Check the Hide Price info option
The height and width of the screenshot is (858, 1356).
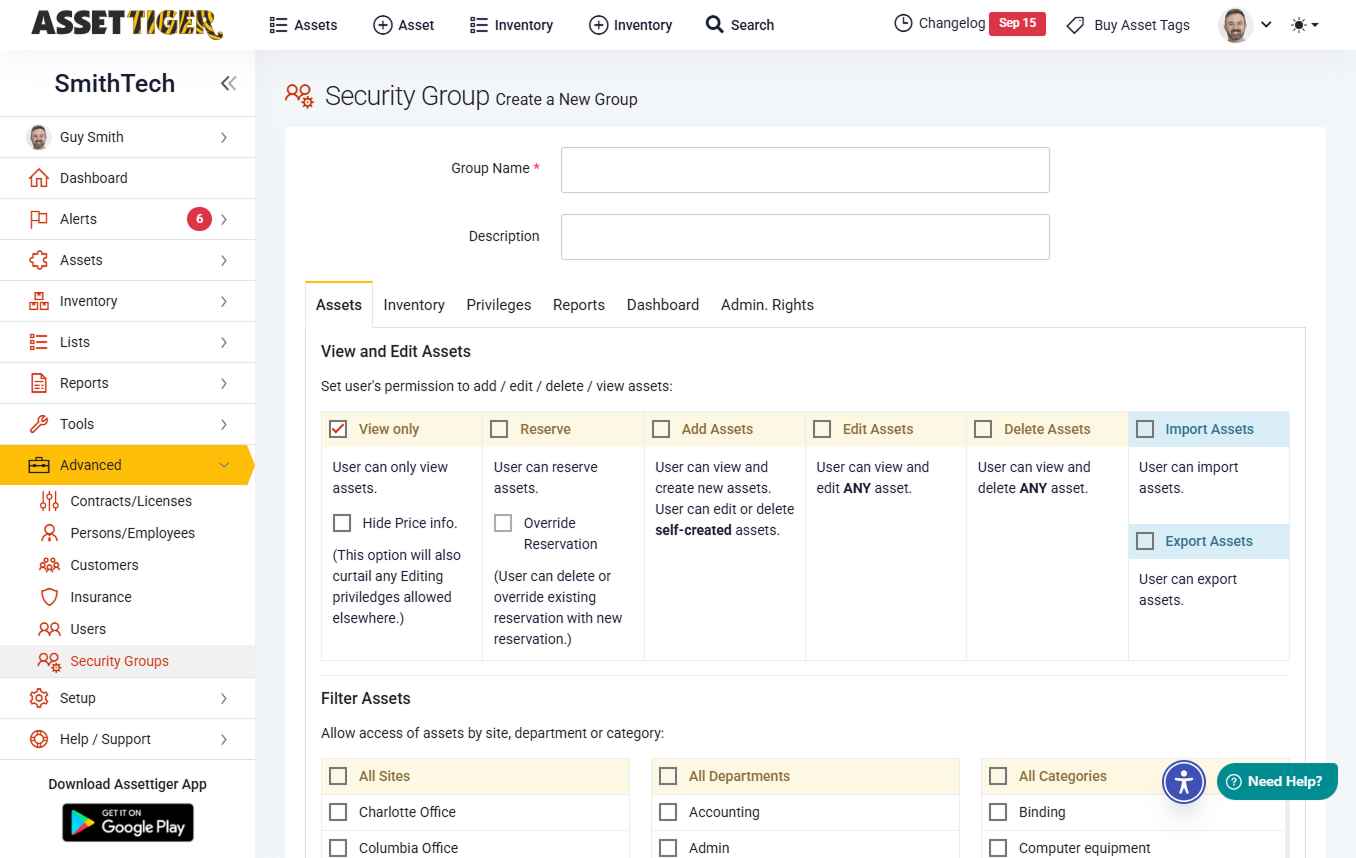pos(342,523)
